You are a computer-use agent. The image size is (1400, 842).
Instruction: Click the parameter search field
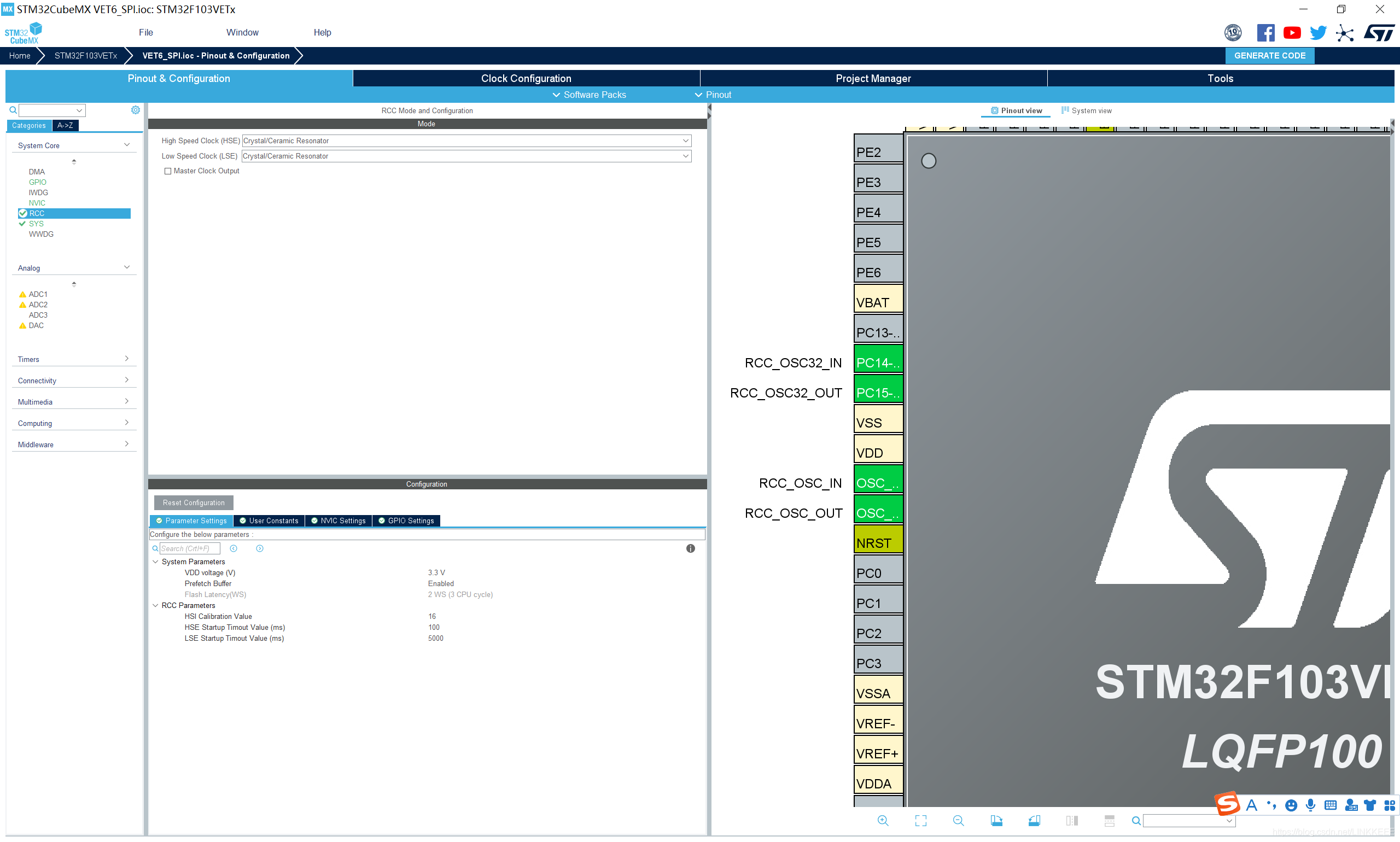coord(190,548)
